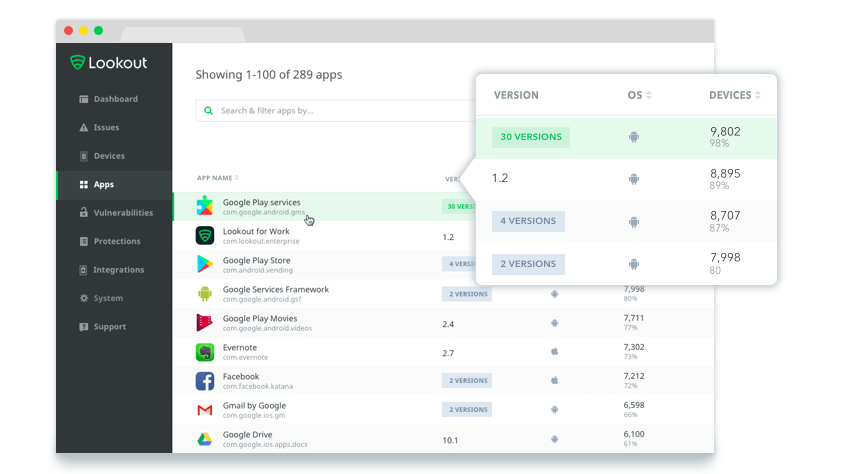Click the Support chat icon
The image size is (844, 474).
(83, 327)
